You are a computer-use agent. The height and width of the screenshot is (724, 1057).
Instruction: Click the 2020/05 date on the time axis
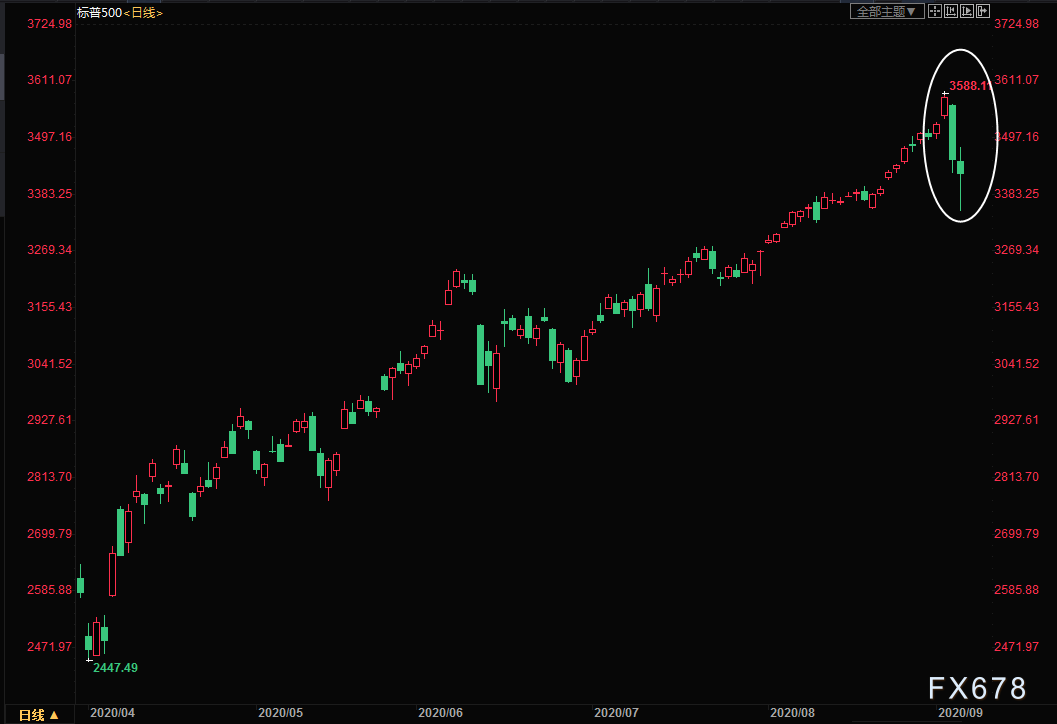point(280,713)
